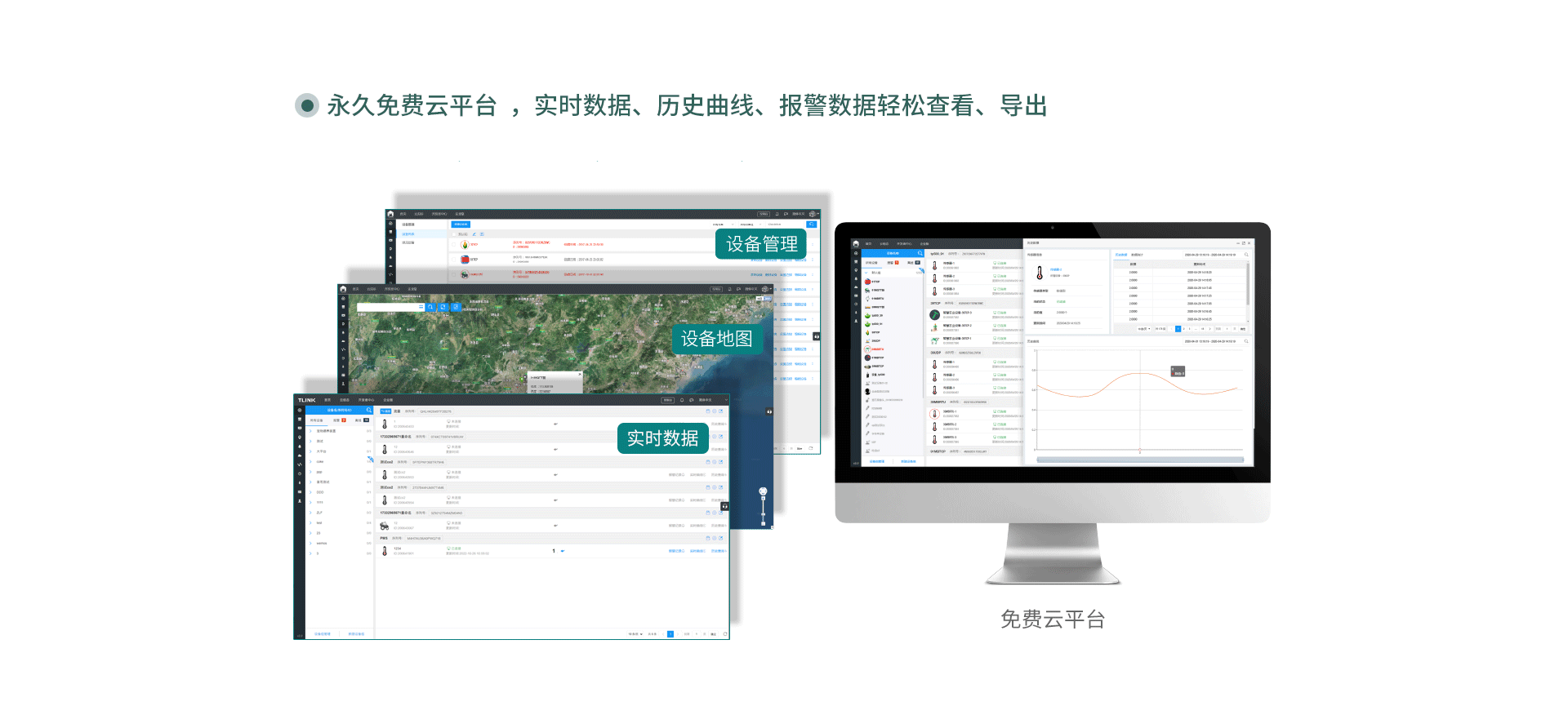Screen dimensions: 1568x702
Task: Click the blue search button in device management
Action: [811, 224]
